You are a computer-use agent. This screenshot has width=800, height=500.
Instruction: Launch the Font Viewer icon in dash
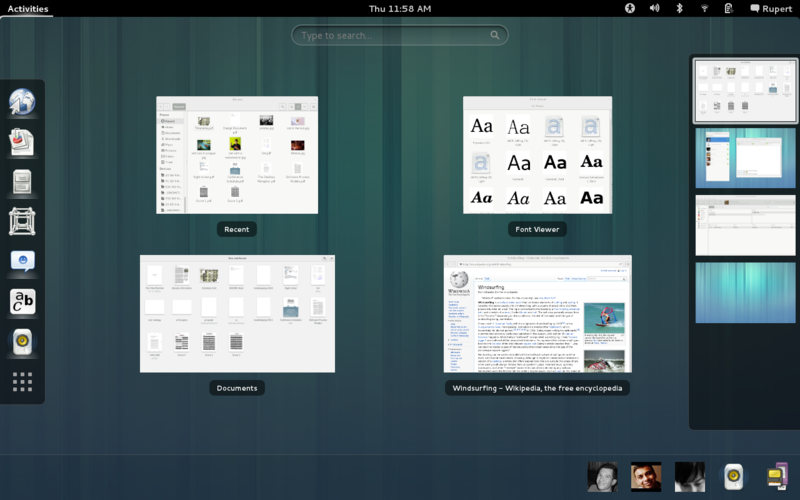(22, 302)
